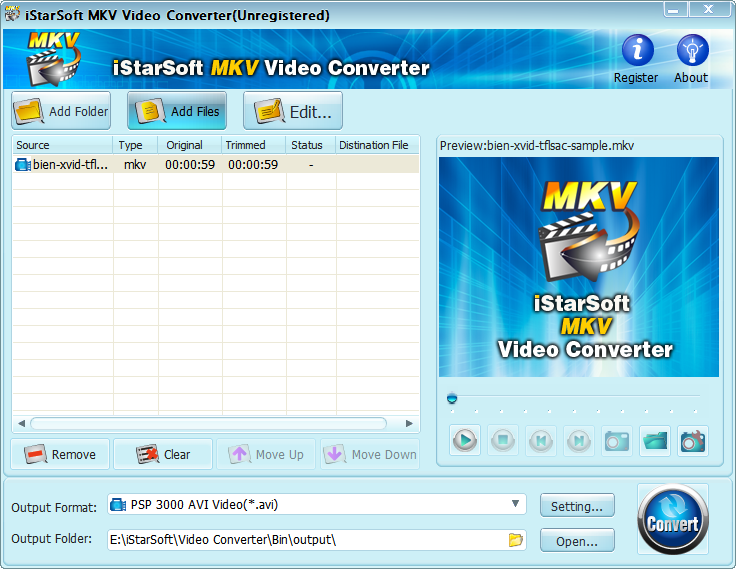Browse output folder via yellow folder icon
The width and height of the screenshot is (736, 569).
pos(516,540)
